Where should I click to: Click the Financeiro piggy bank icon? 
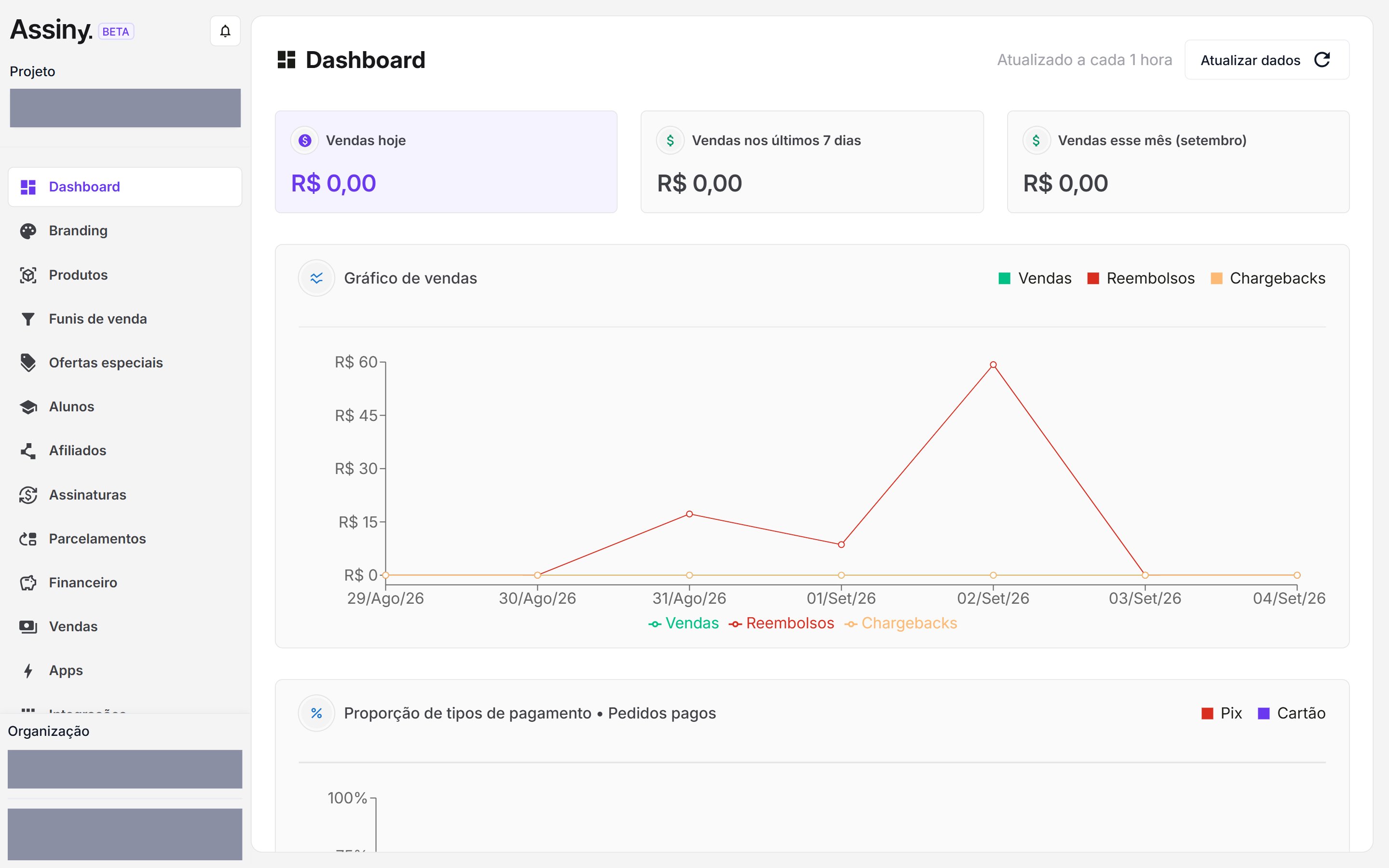28,583
